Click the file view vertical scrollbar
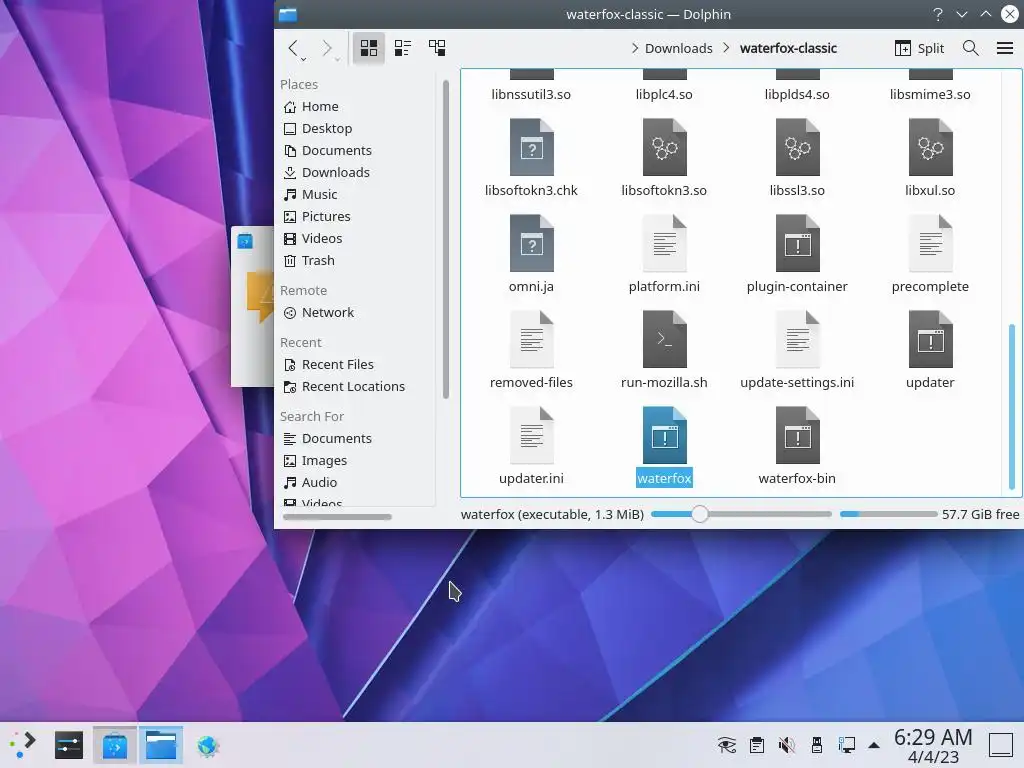Viewport: 1024px width, 768px height. [x=1012, y=405]
